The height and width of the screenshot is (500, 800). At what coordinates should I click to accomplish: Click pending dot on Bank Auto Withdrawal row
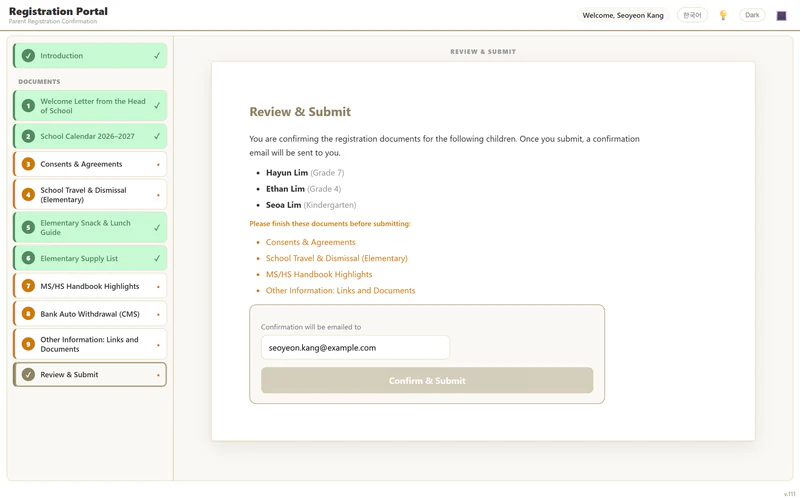tap(158, 314)
